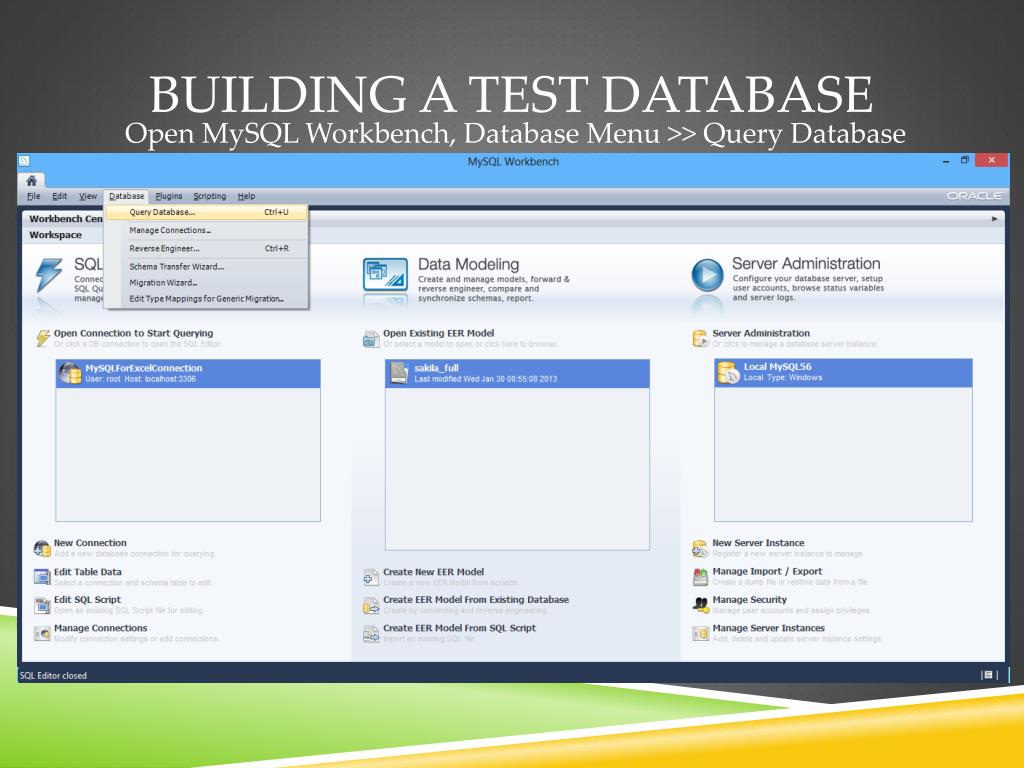Image resolution: width=1024 pixels, height=768 pixels.
Task: Click the Open Existing EER Model icon
Action: point(371,339)
